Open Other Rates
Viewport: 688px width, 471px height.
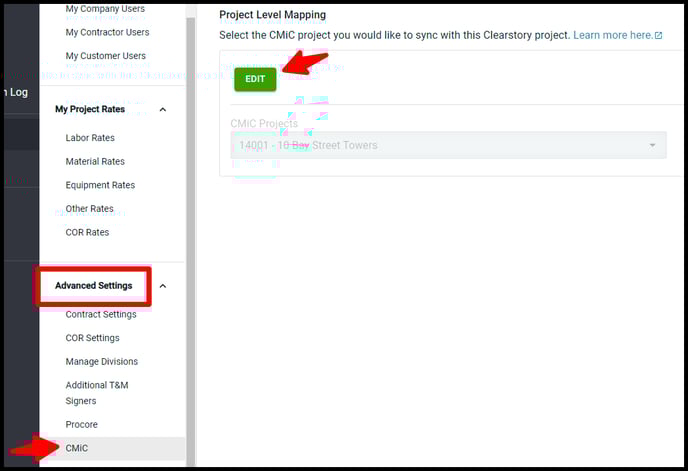pos(89,209)
